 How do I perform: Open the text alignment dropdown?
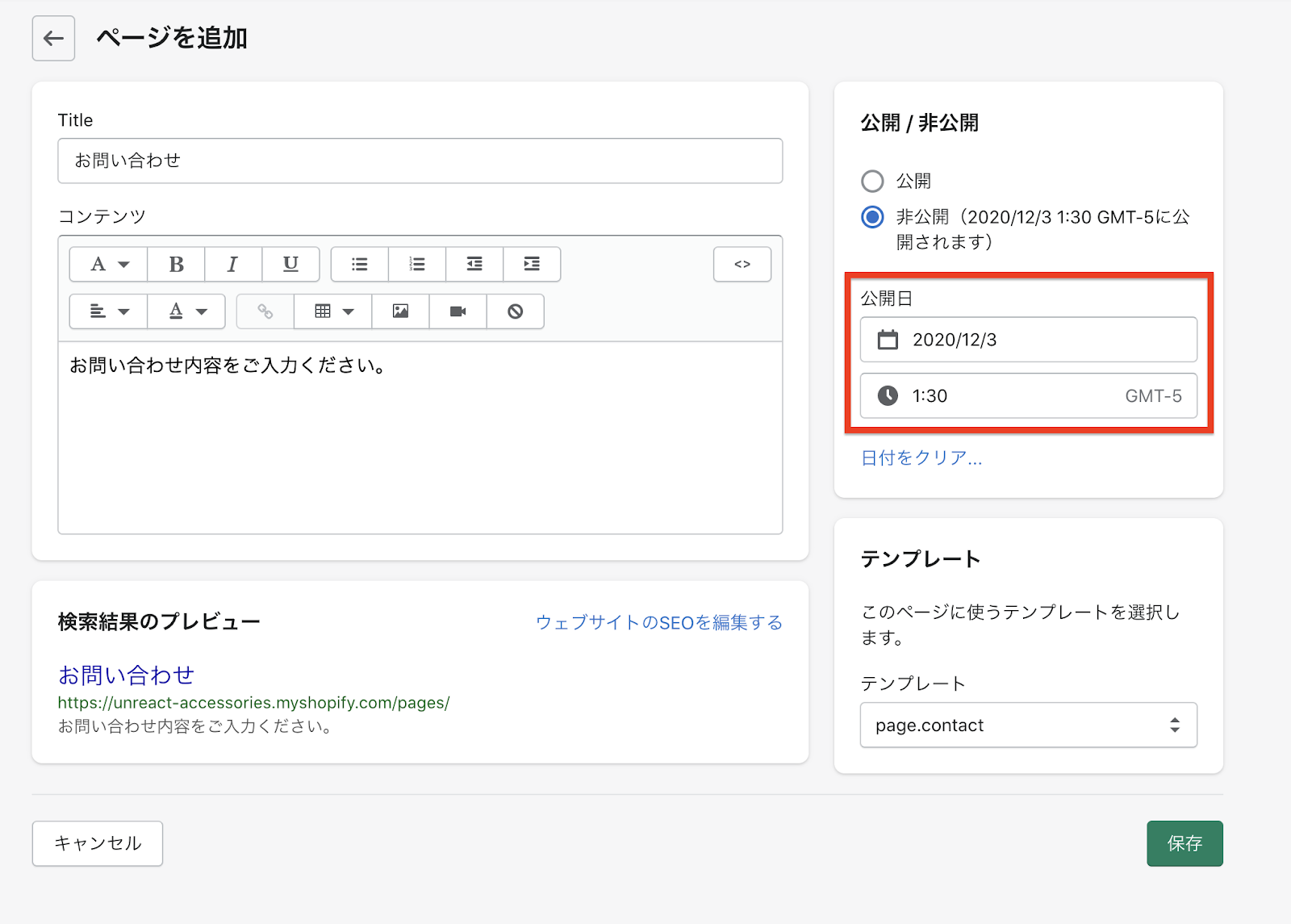point(109,311)
